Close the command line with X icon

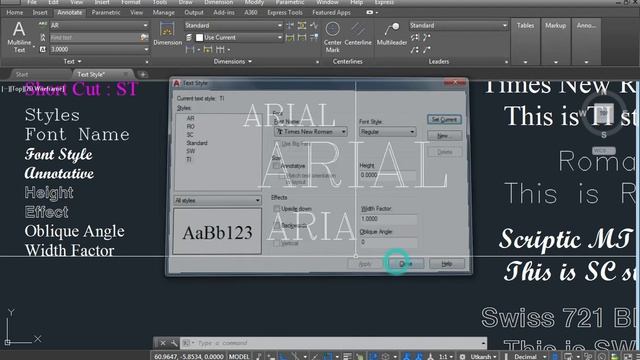pyautogui.click(x=162, y=343)
